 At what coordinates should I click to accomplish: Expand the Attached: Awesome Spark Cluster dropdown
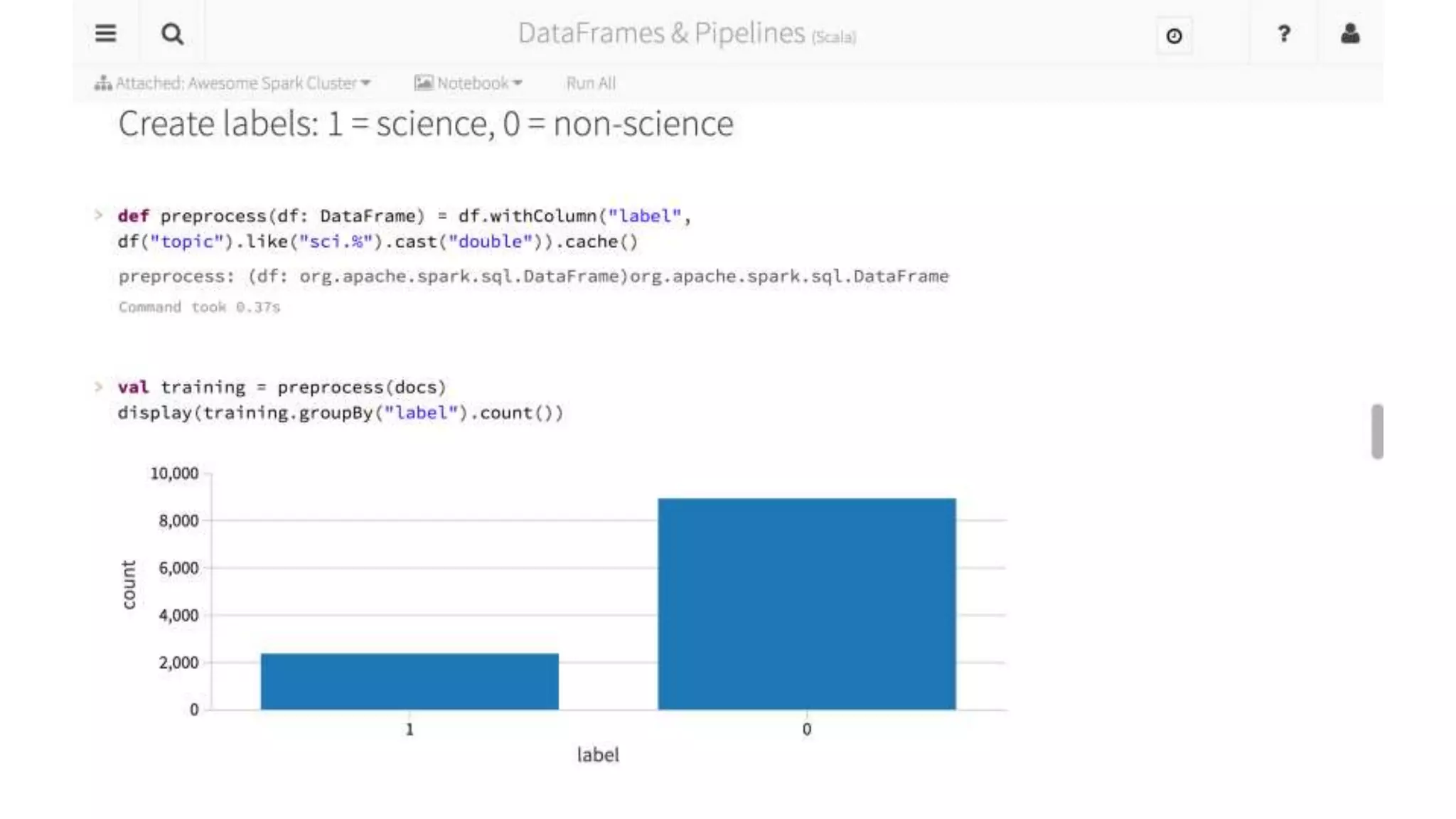233,83
